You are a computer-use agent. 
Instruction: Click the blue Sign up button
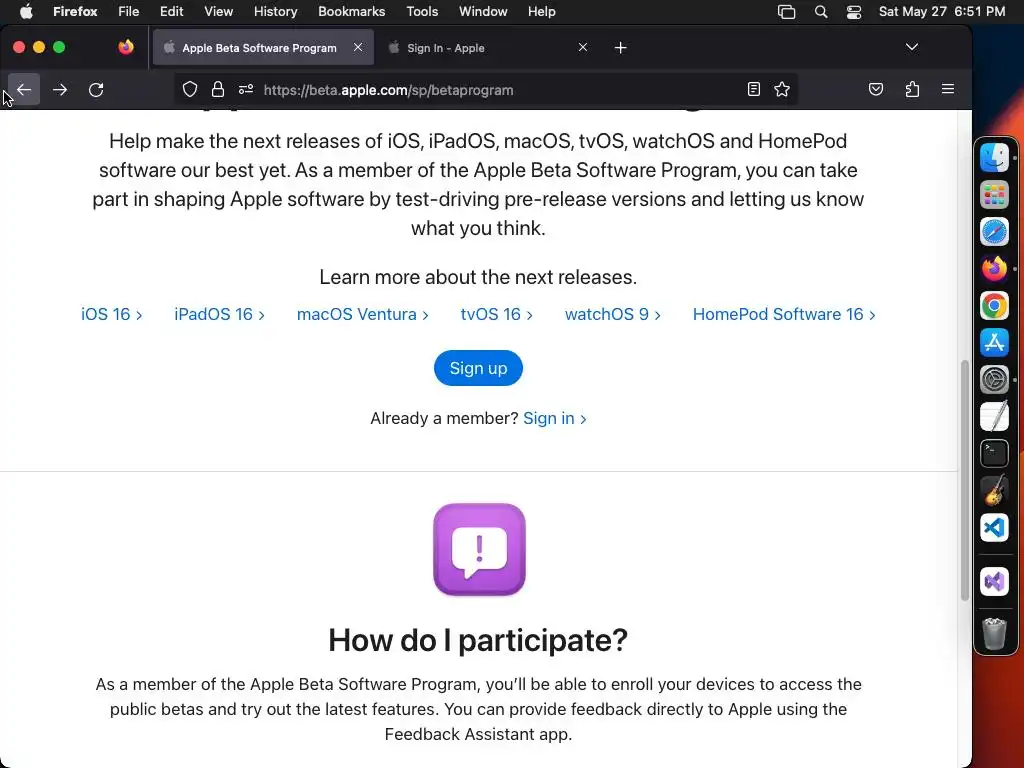point(478,368)
